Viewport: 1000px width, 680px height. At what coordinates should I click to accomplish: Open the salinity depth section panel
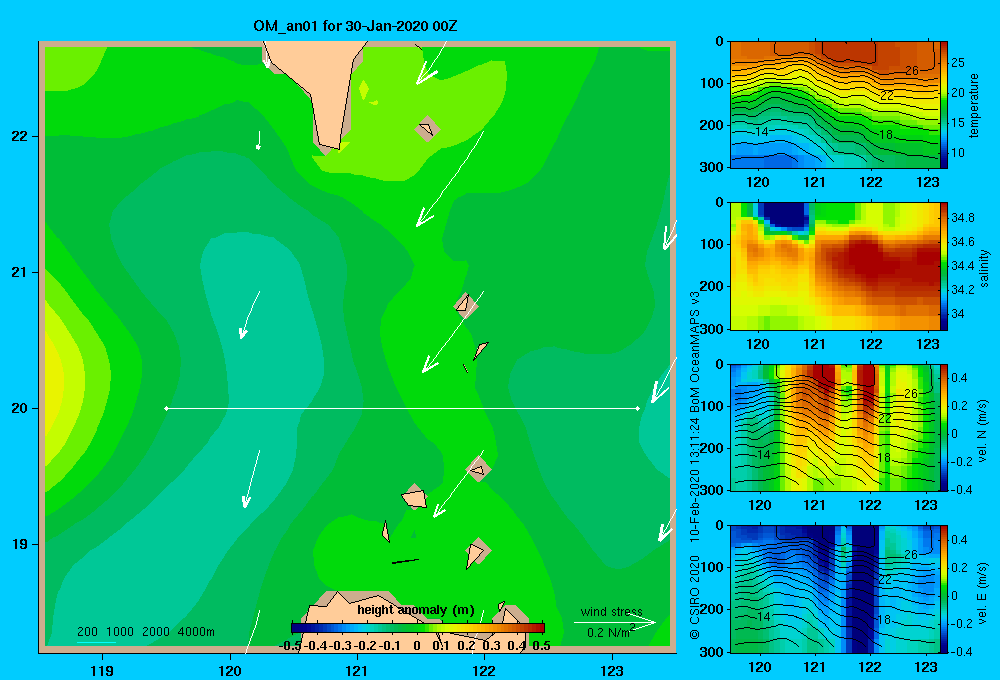pos(835,266)
